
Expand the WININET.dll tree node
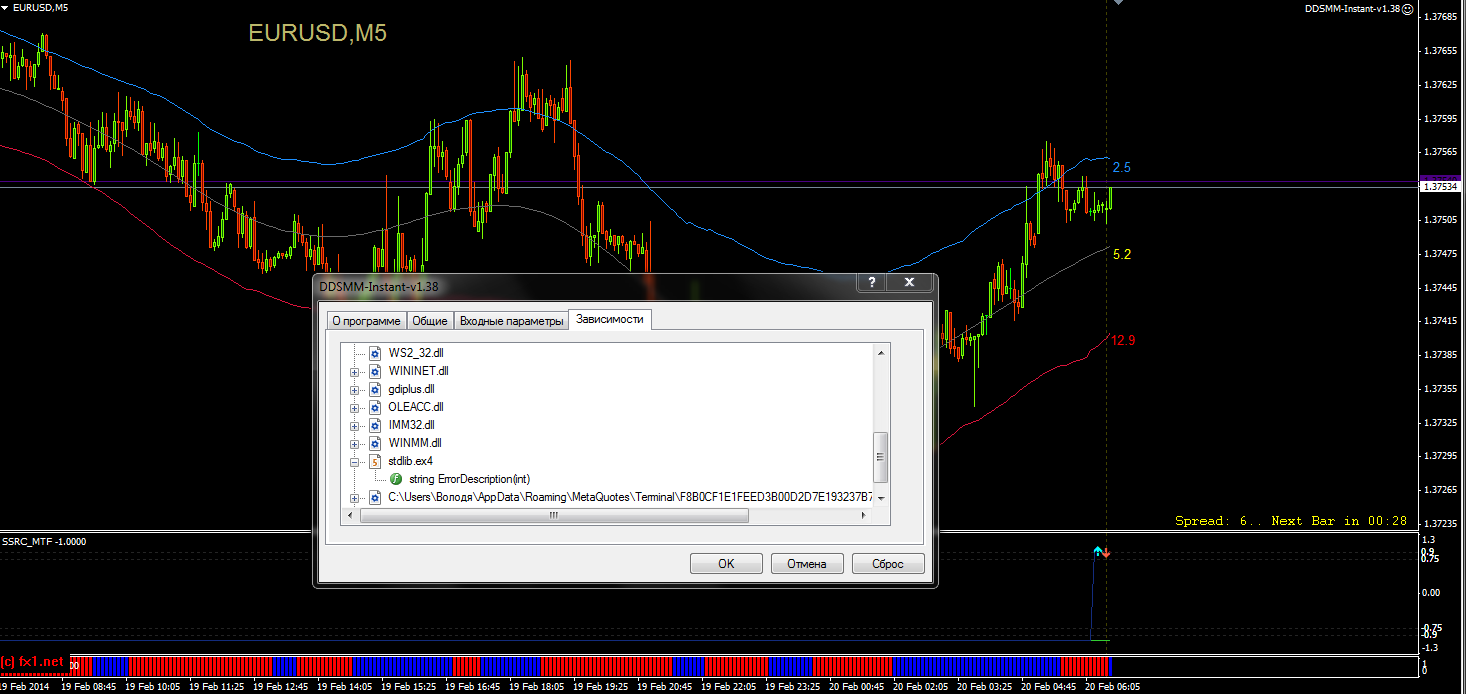click(354, 372)
